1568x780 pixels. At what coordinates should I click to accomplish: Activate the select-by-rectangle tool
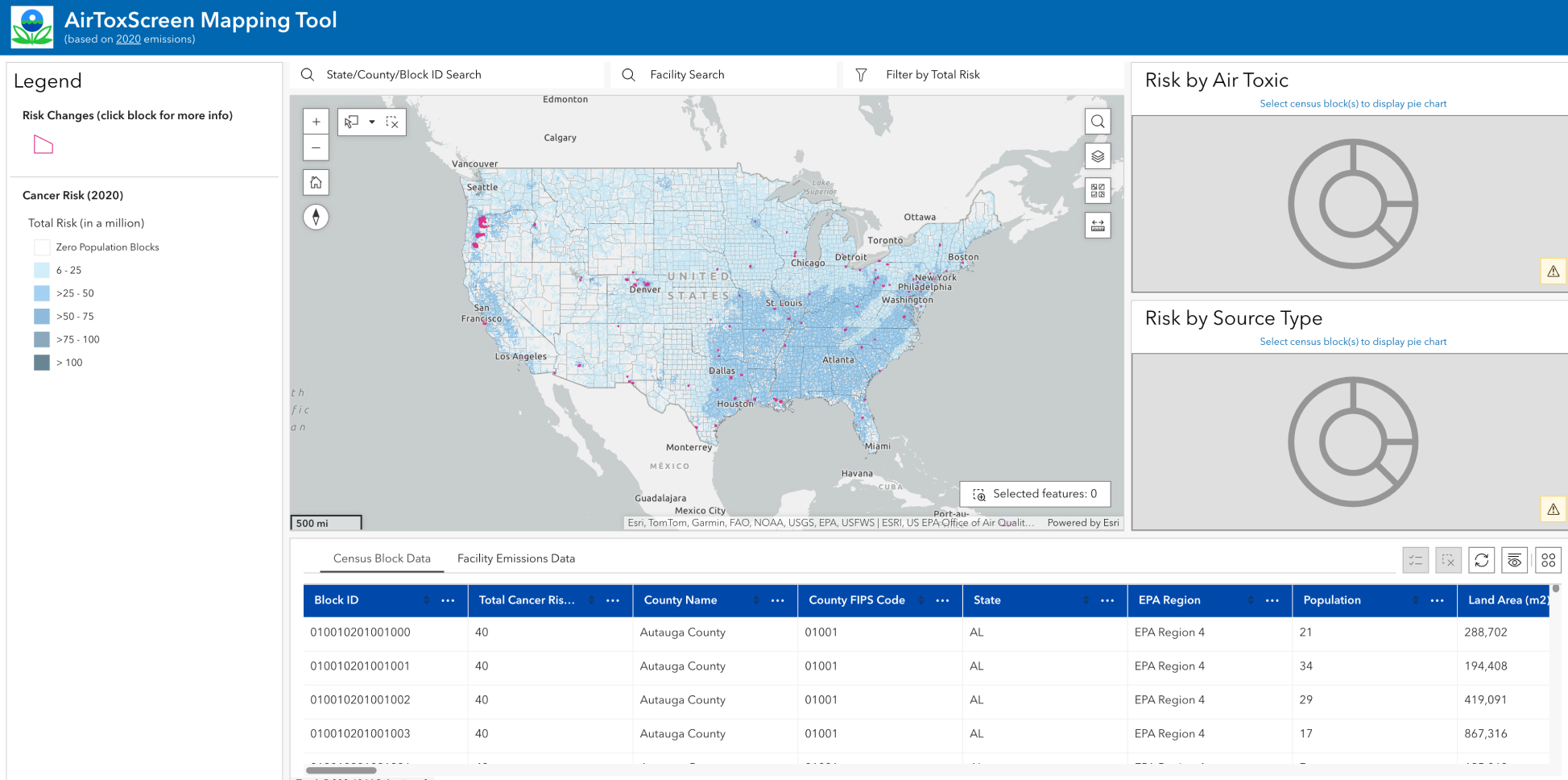pos(352,122)
